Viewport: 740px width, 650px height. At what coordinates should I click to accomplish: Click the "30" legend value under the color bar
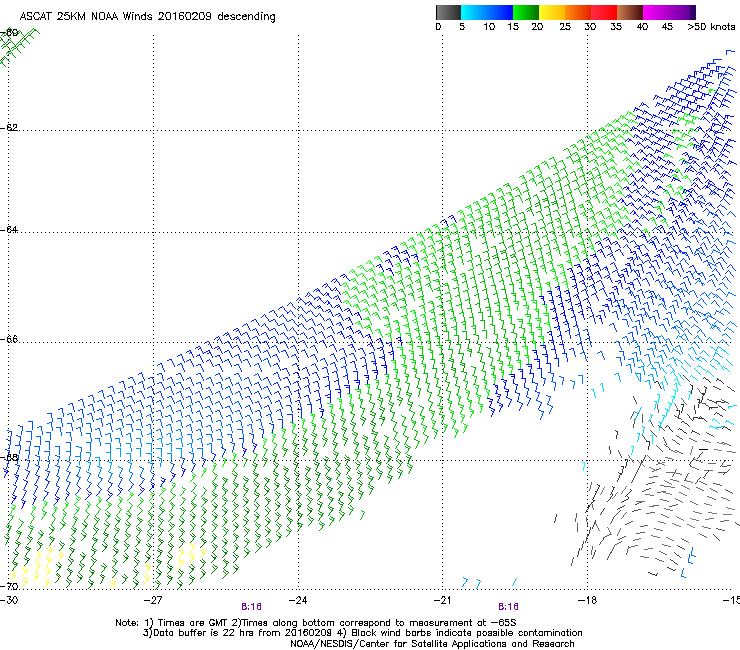coord(590,27)
